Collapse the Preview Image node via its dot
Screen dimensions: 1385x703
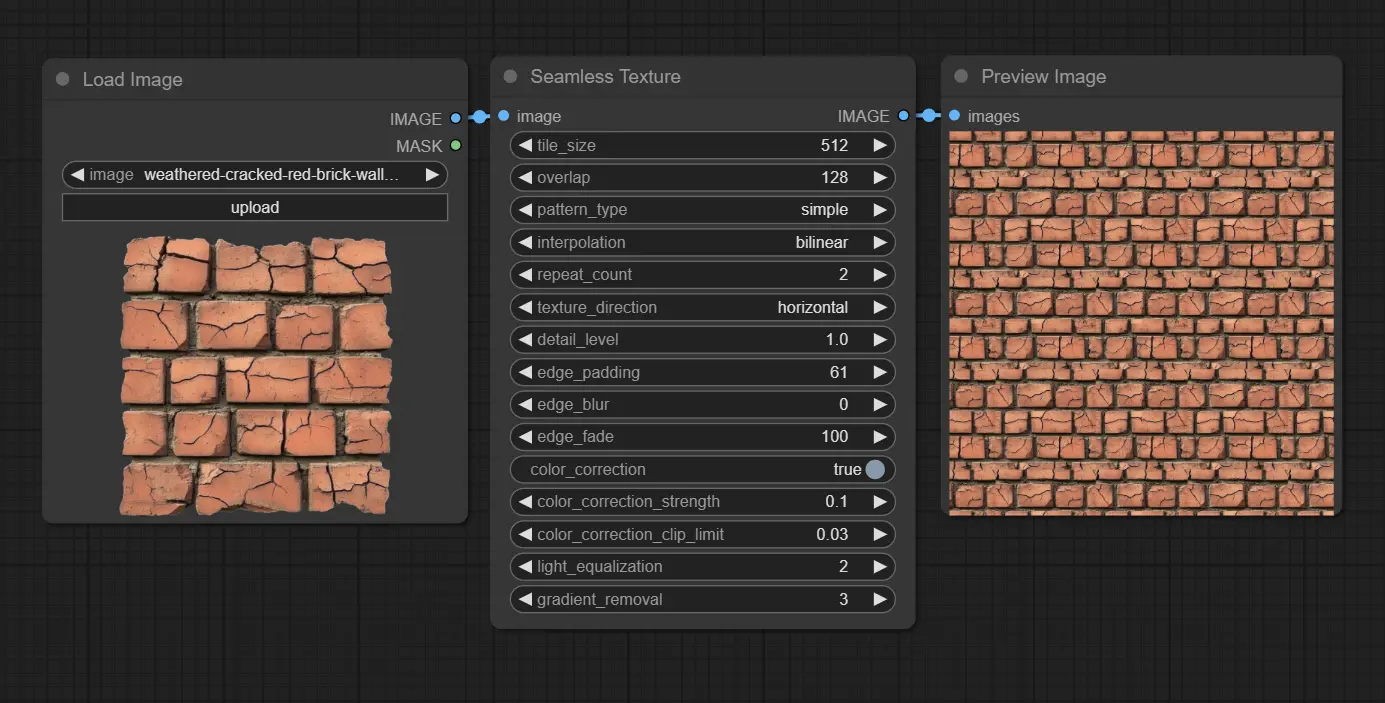point(961,76)
